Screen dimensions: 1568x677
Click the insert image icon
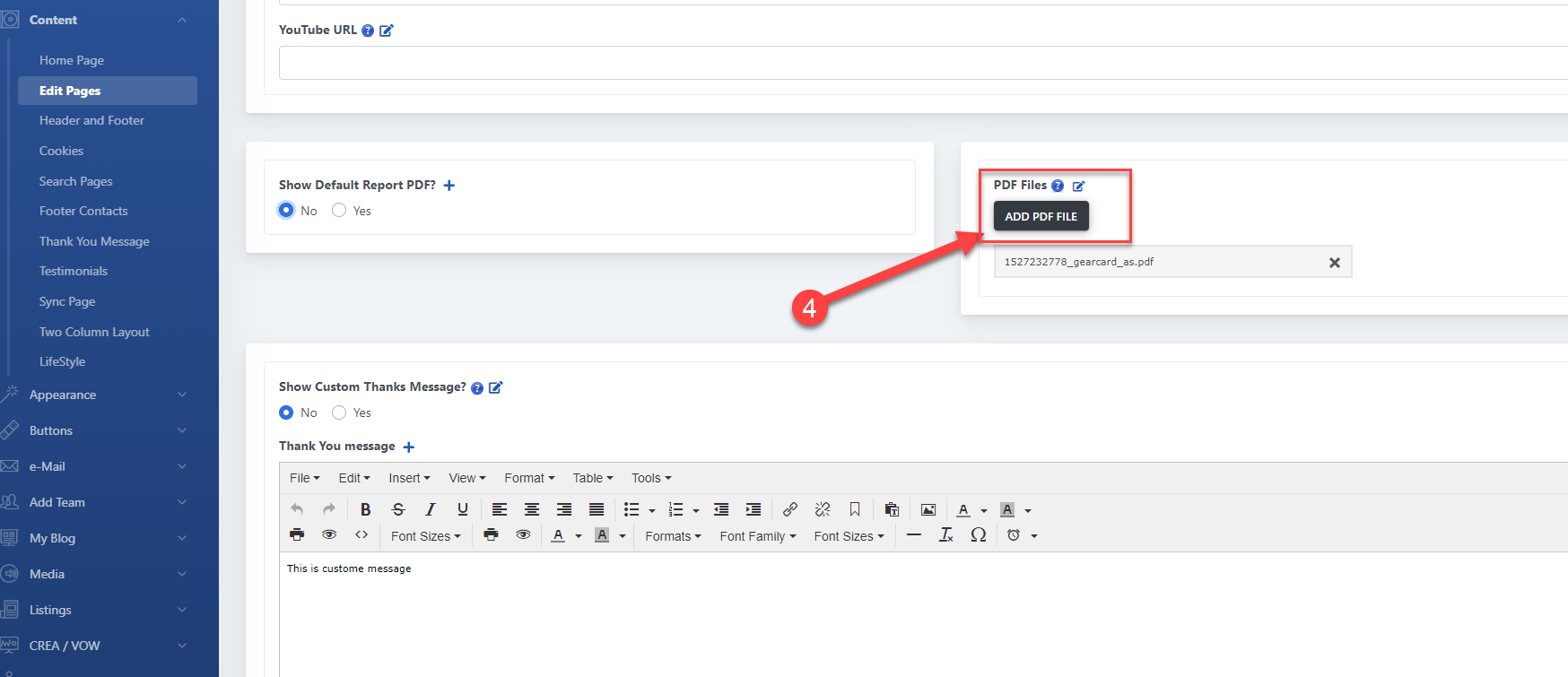[928, 509]
